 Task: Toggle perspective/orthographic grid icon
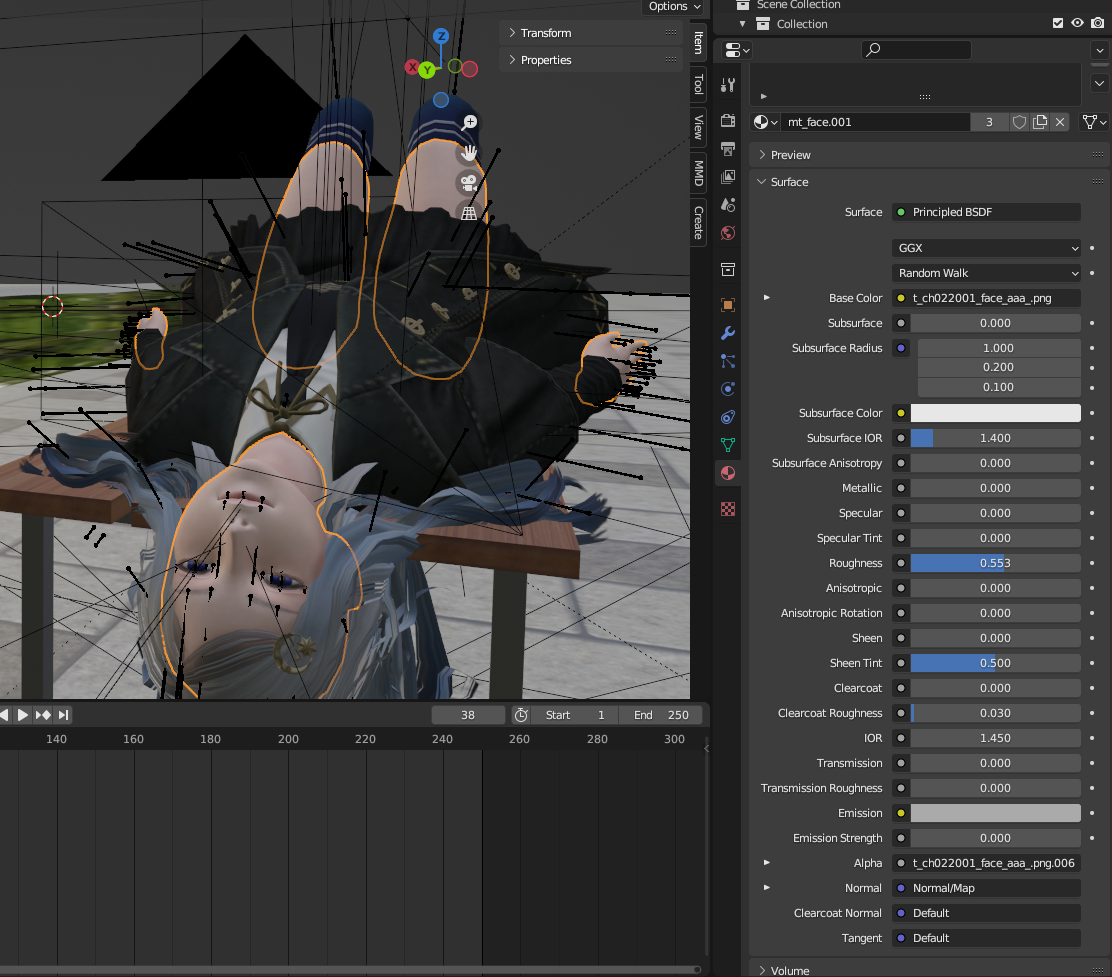click(x=469, y=213)
